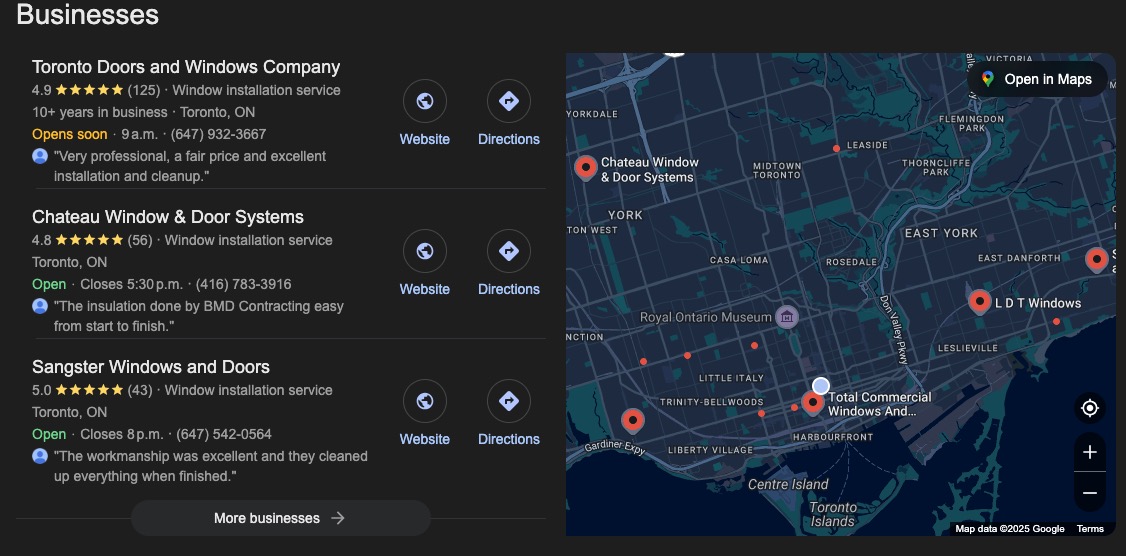Click the Royal Ontario Museum marker icon
This screenshot has width=1126, height=556.
click(x=787, y=317)
